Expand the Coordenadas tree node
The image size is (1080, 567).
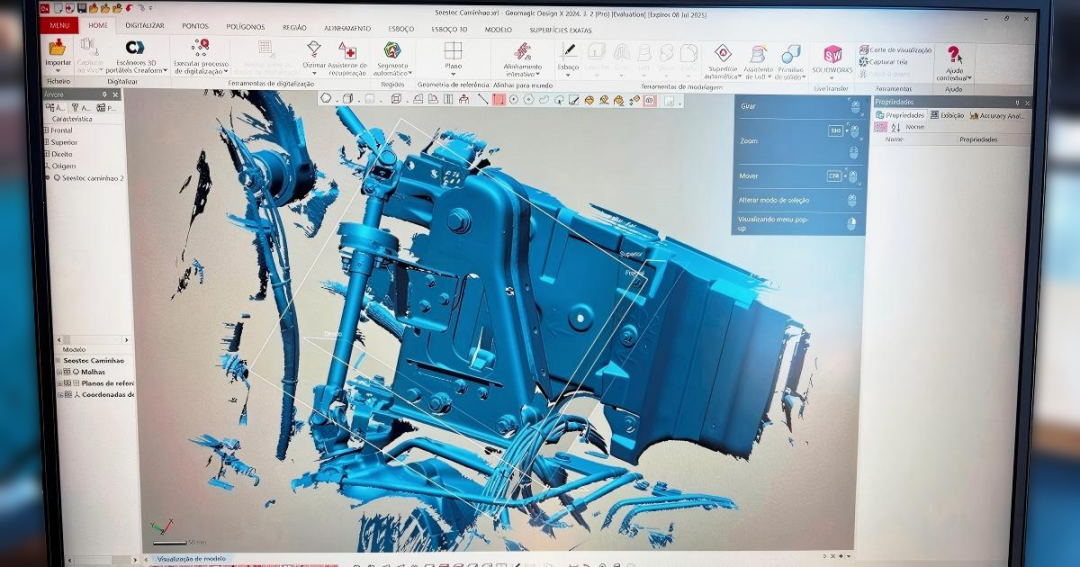(x=59, y=395)
